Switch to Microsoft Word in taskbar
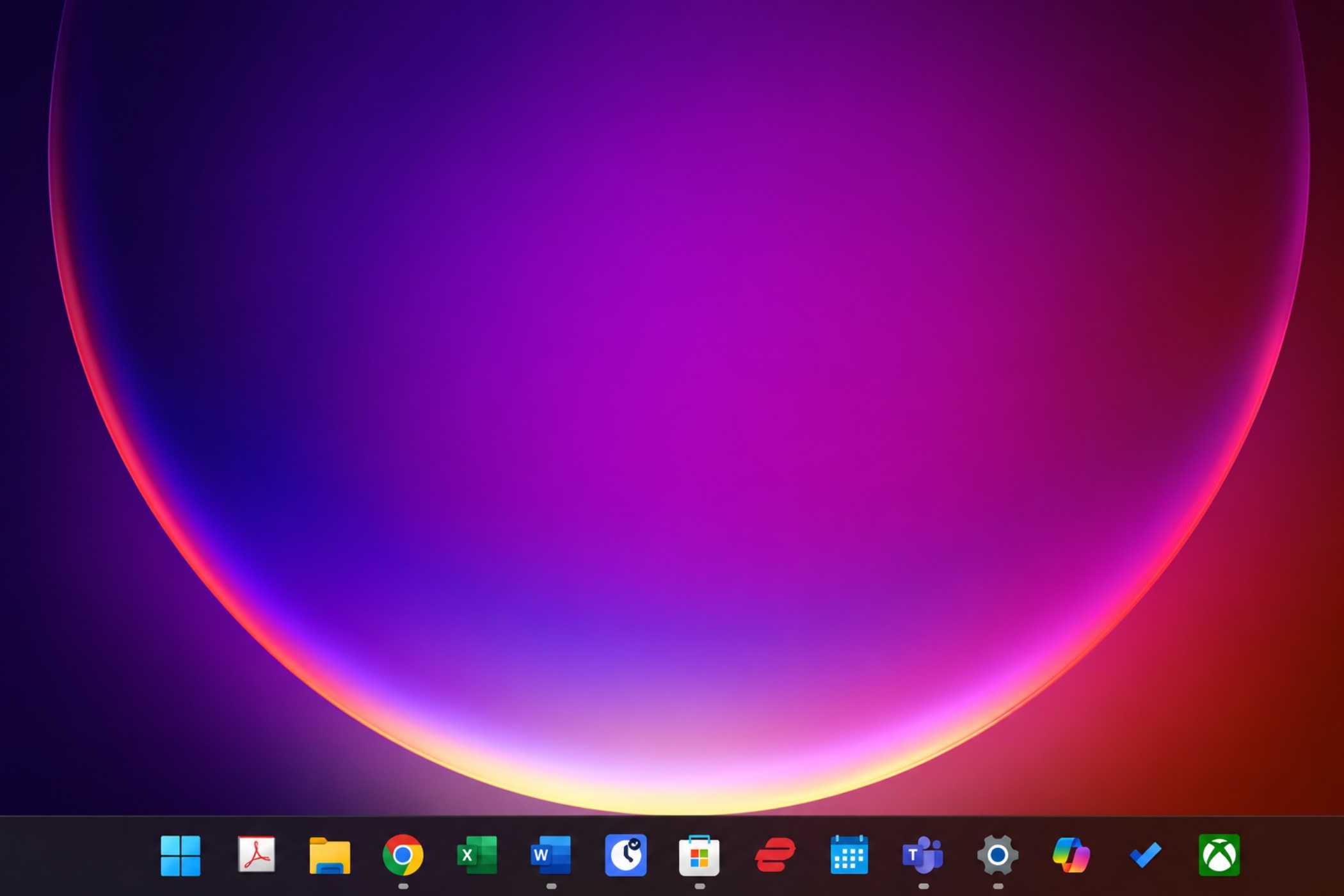 (x=551, y=855)
